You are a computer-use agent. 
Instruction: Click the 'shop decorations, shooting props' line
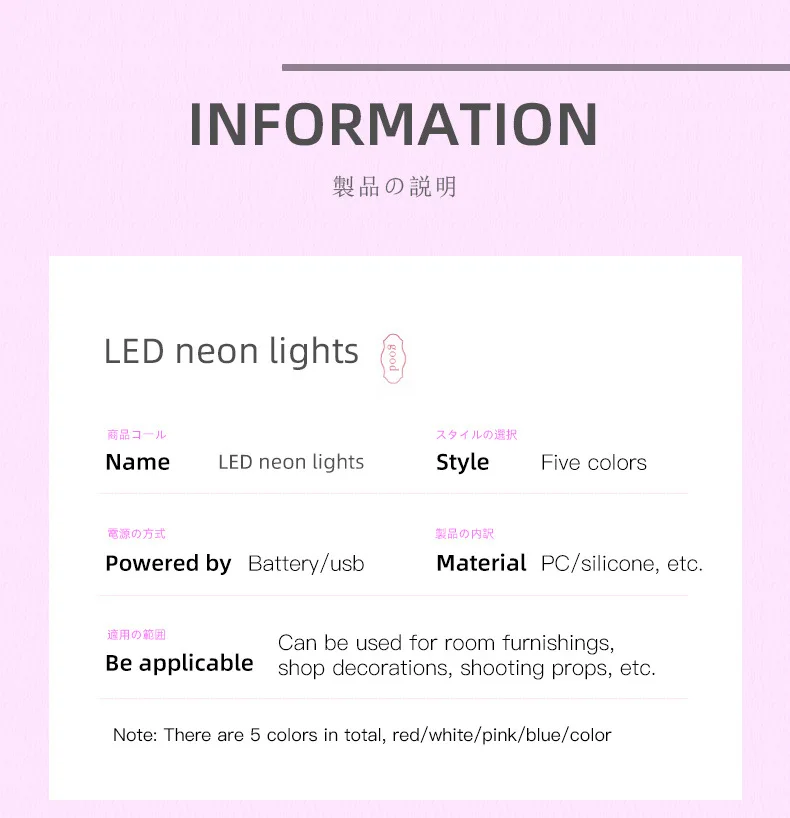pyautogui.click(x=467, y=668)
